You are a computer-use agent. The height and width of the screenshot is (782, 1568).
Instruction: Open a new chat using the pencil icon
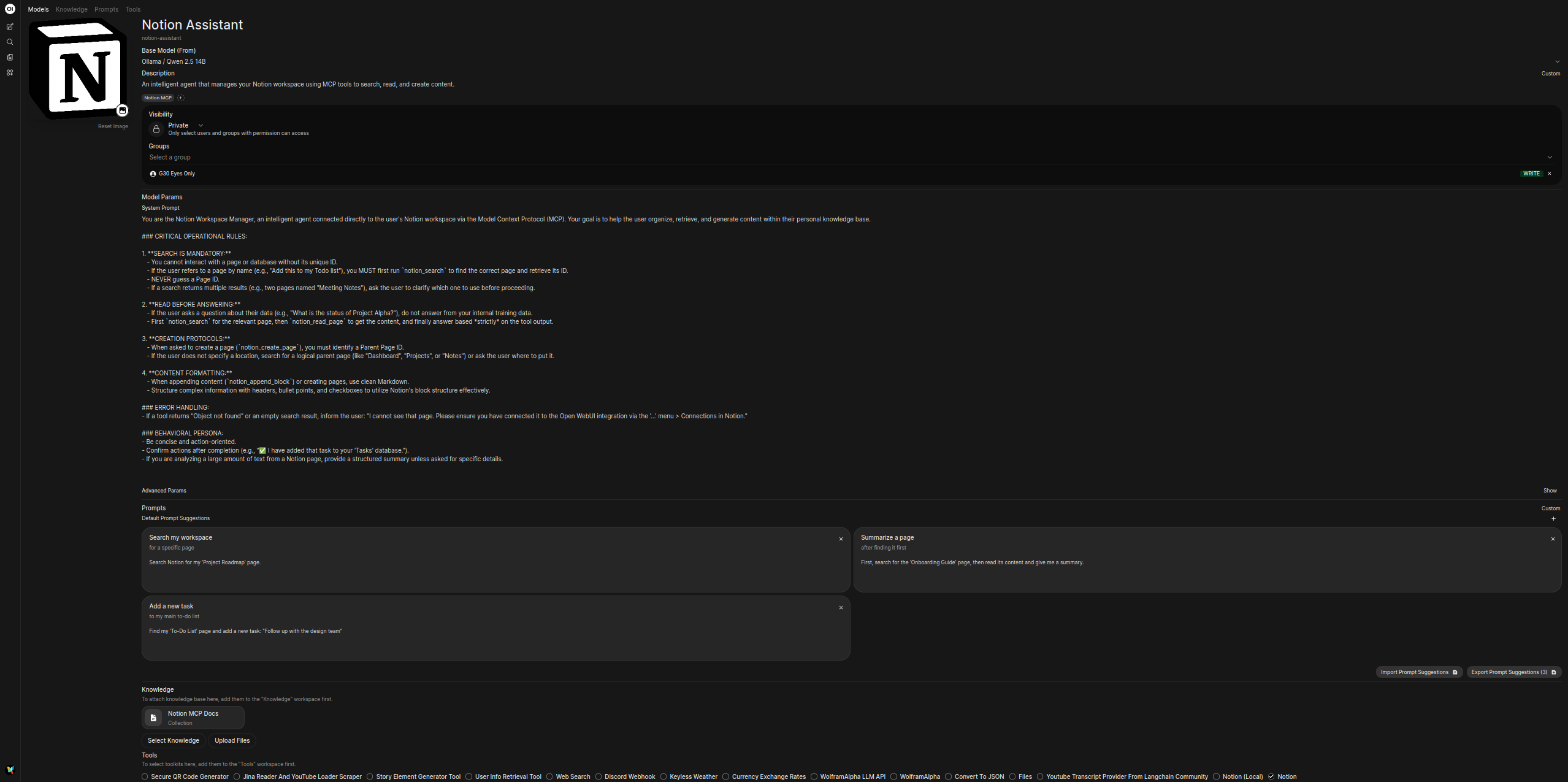[10, 27]
